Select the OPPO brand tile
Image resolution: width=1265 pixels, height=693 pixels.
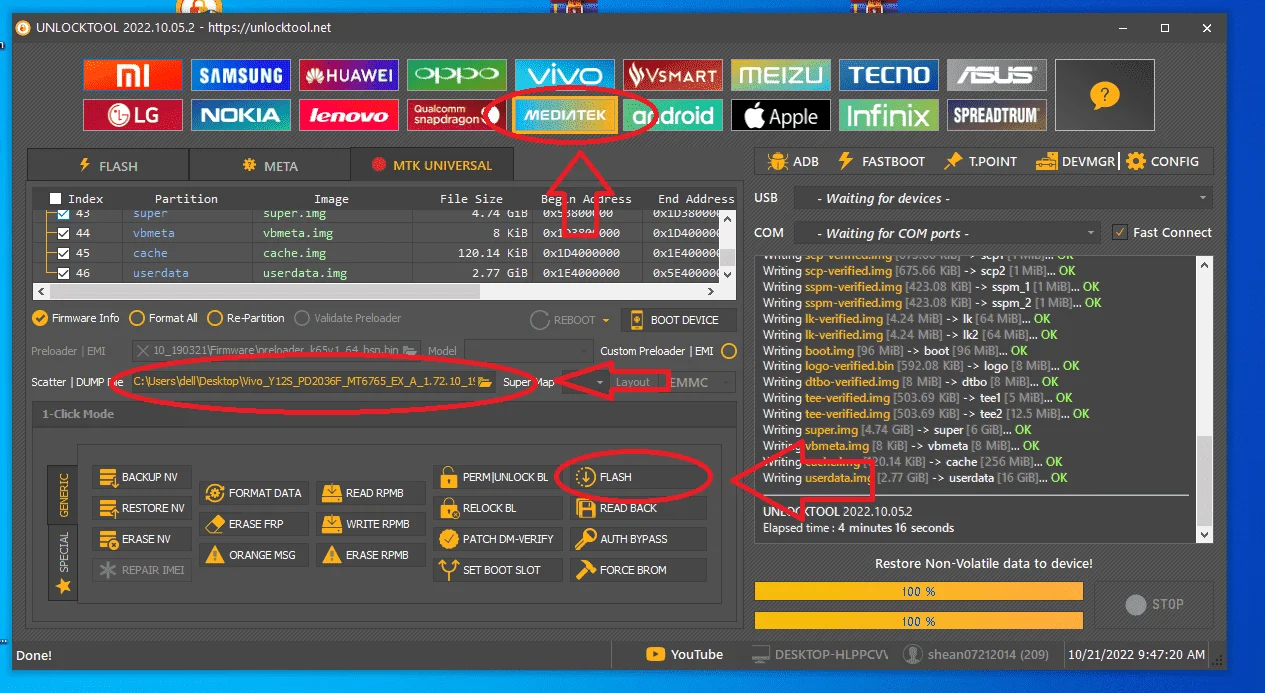[457, 75]
